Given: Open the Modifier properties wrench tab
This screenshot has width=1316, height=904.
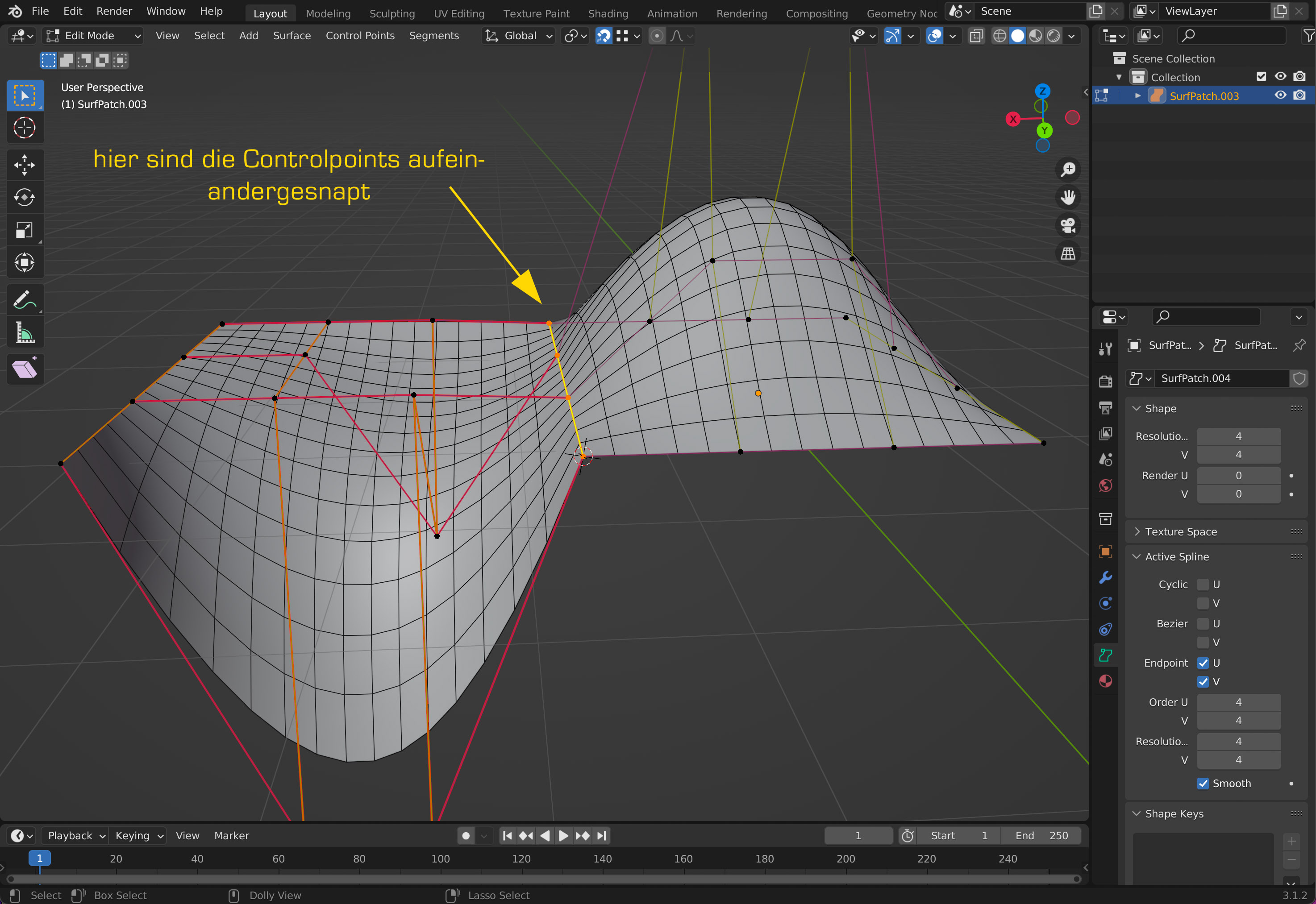Looking at the screenshot, I should coord(1105,577).
